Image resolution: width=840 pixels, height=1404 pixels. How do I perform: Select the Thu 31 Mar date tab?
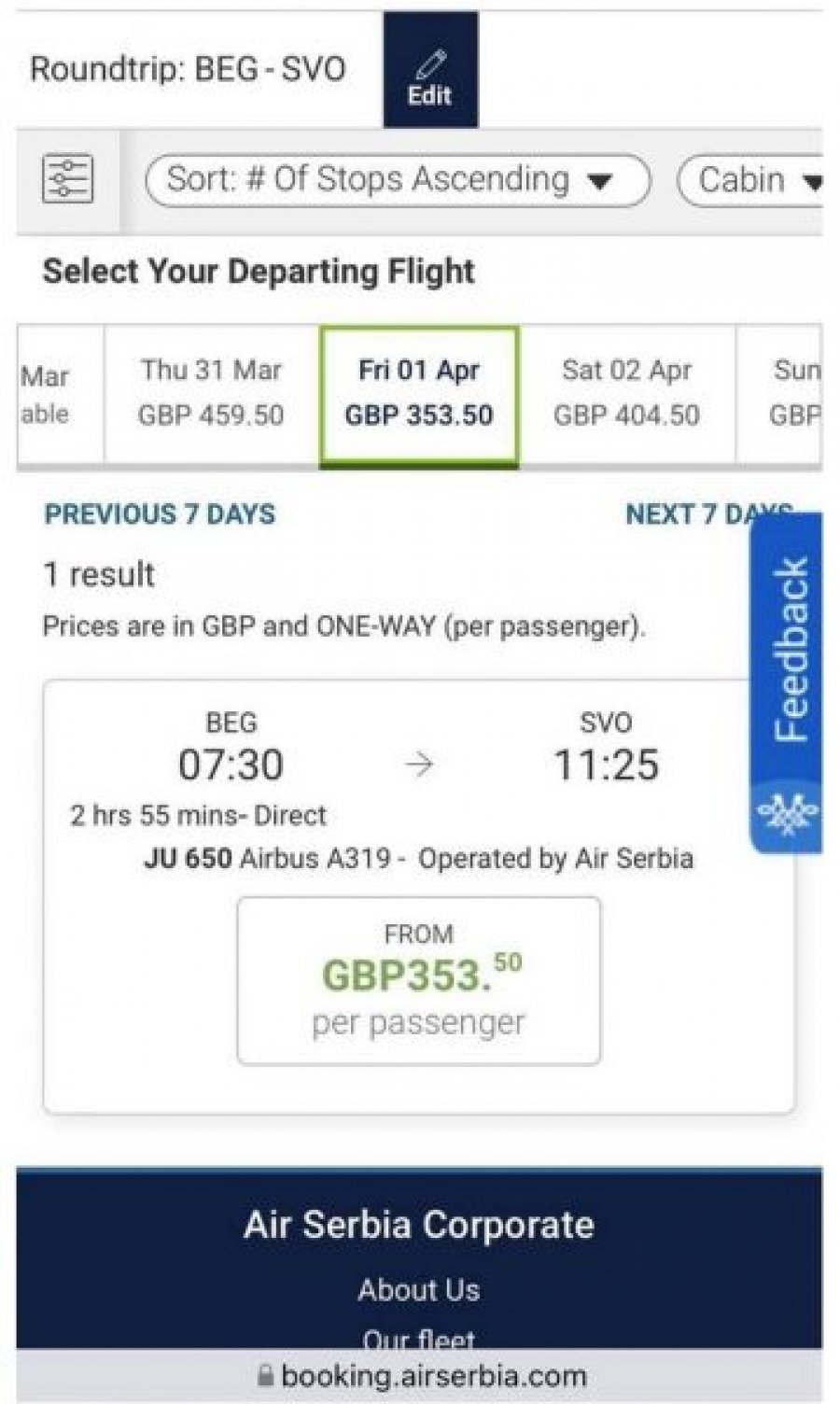tap(211, 393)
